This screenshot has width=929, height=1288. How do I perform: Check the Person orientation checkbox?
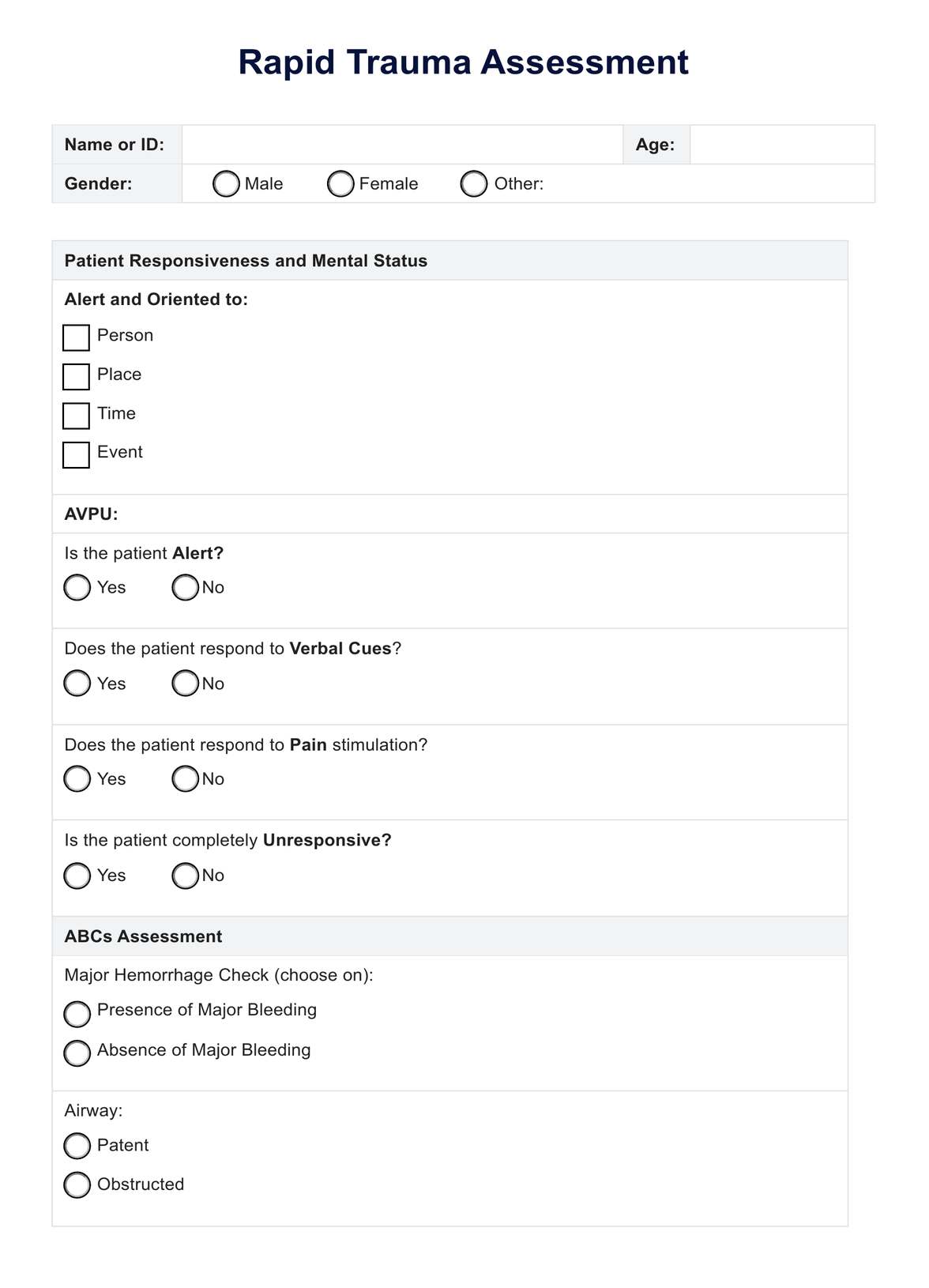[76, 337]
